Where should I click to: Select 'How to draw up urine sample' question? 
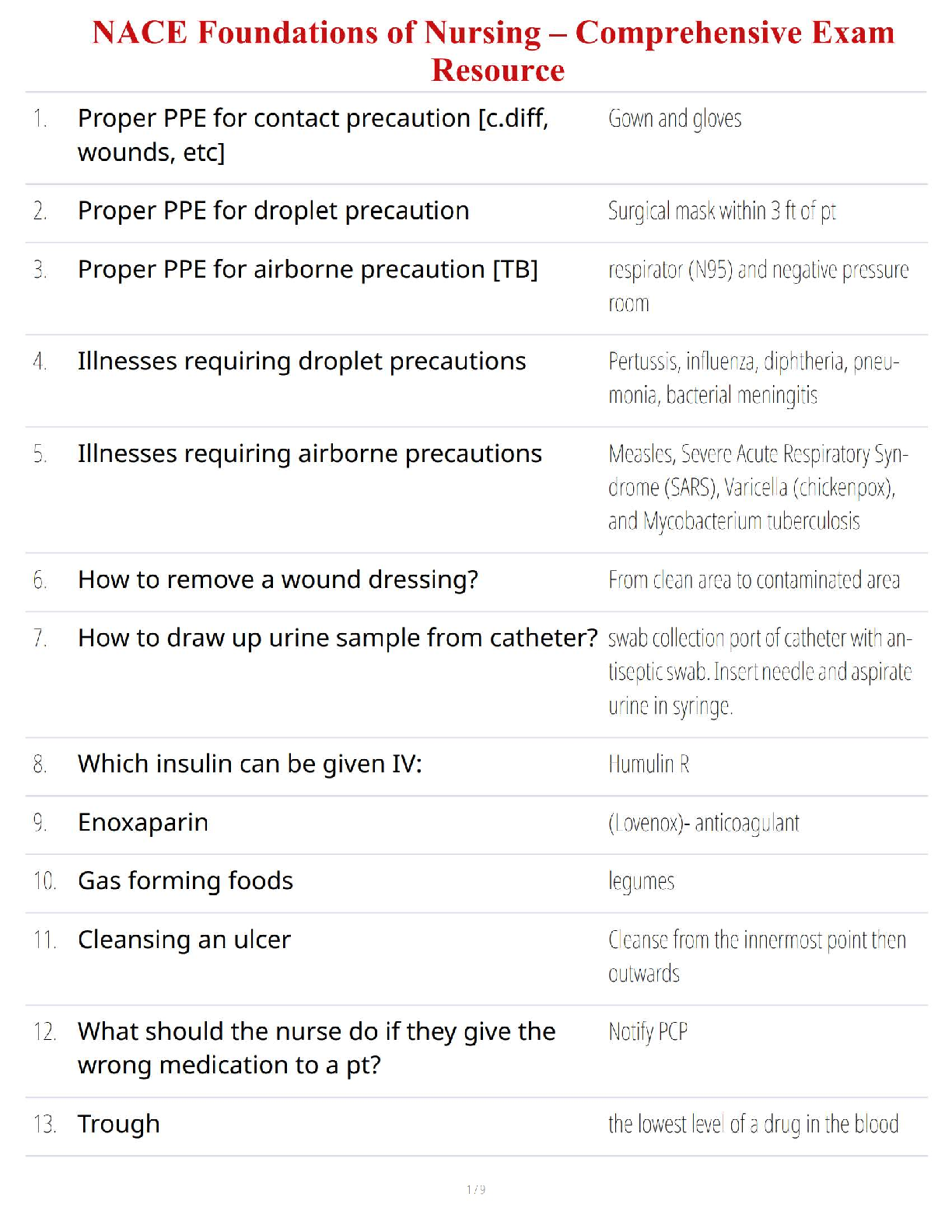tap(338, 639)
